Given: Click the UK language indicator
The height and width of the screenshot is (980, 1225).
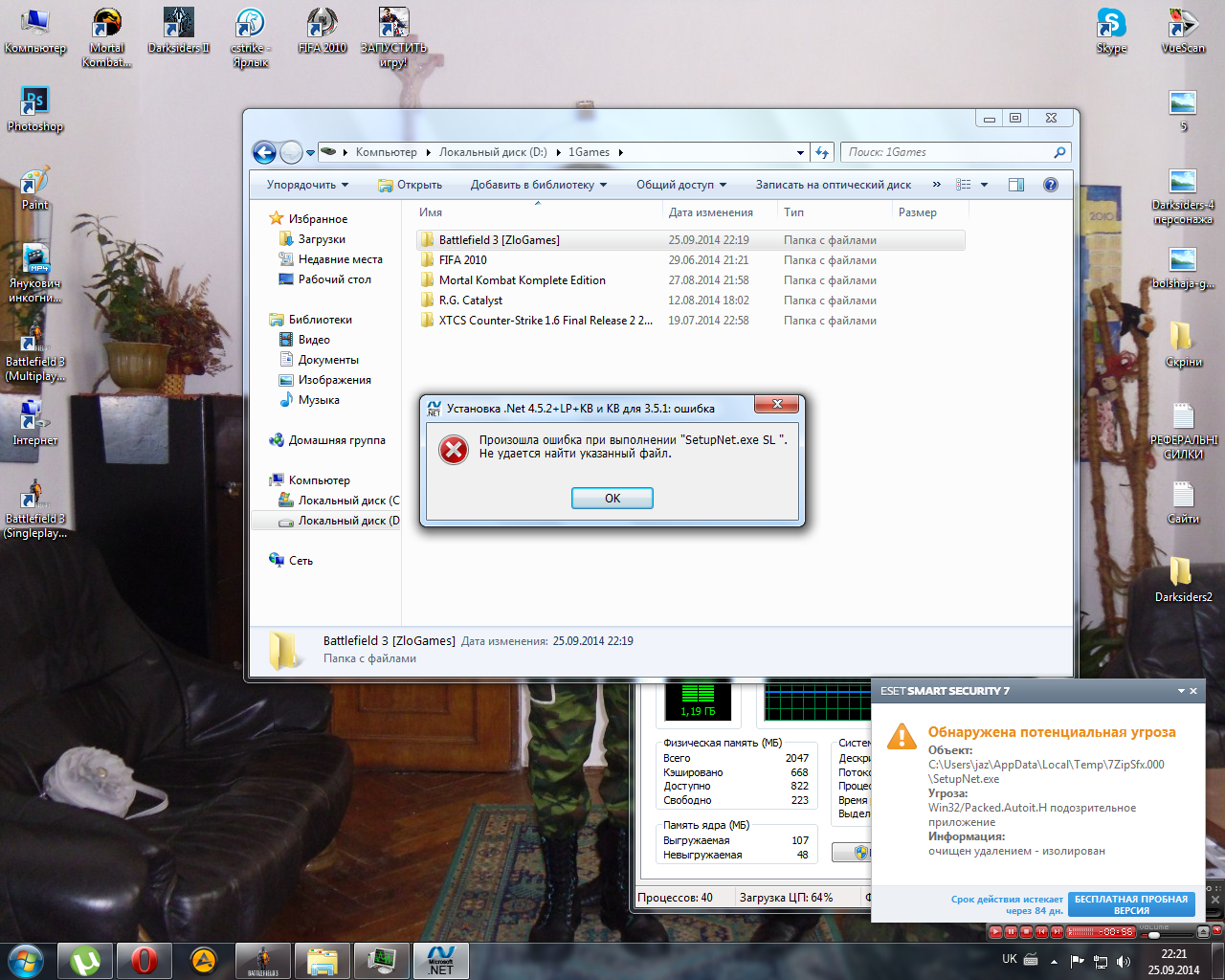Looking at the screenshot, I should click(x=1010, y=959).
